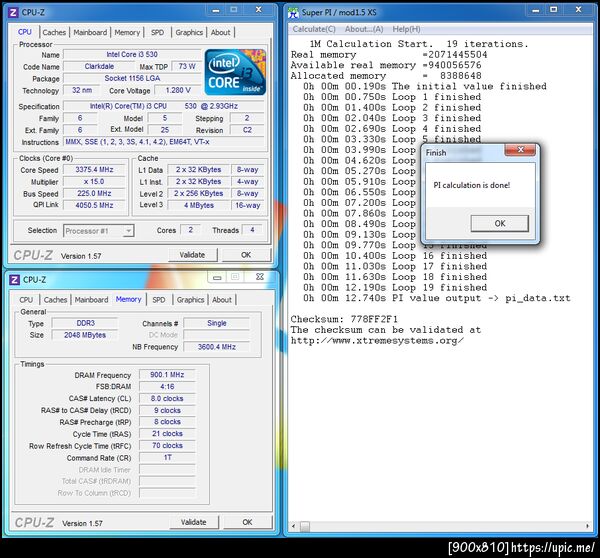The height and width of the screenshot is (558, 600).
Task: Click the Cores value 2
Action: [x=190, y=230]
